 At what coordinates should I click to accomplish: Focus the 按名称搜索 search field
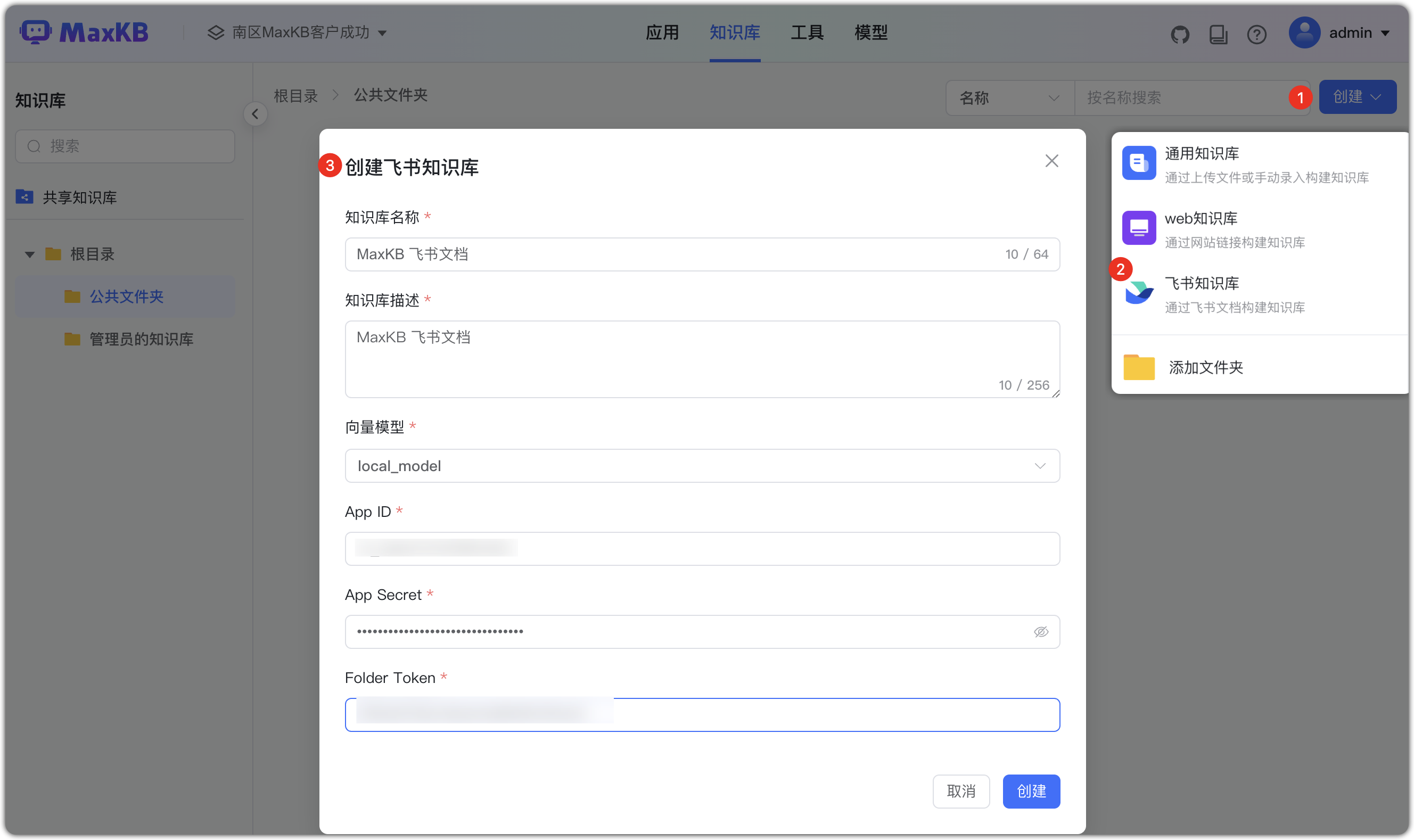click(x=1191, y=97)
